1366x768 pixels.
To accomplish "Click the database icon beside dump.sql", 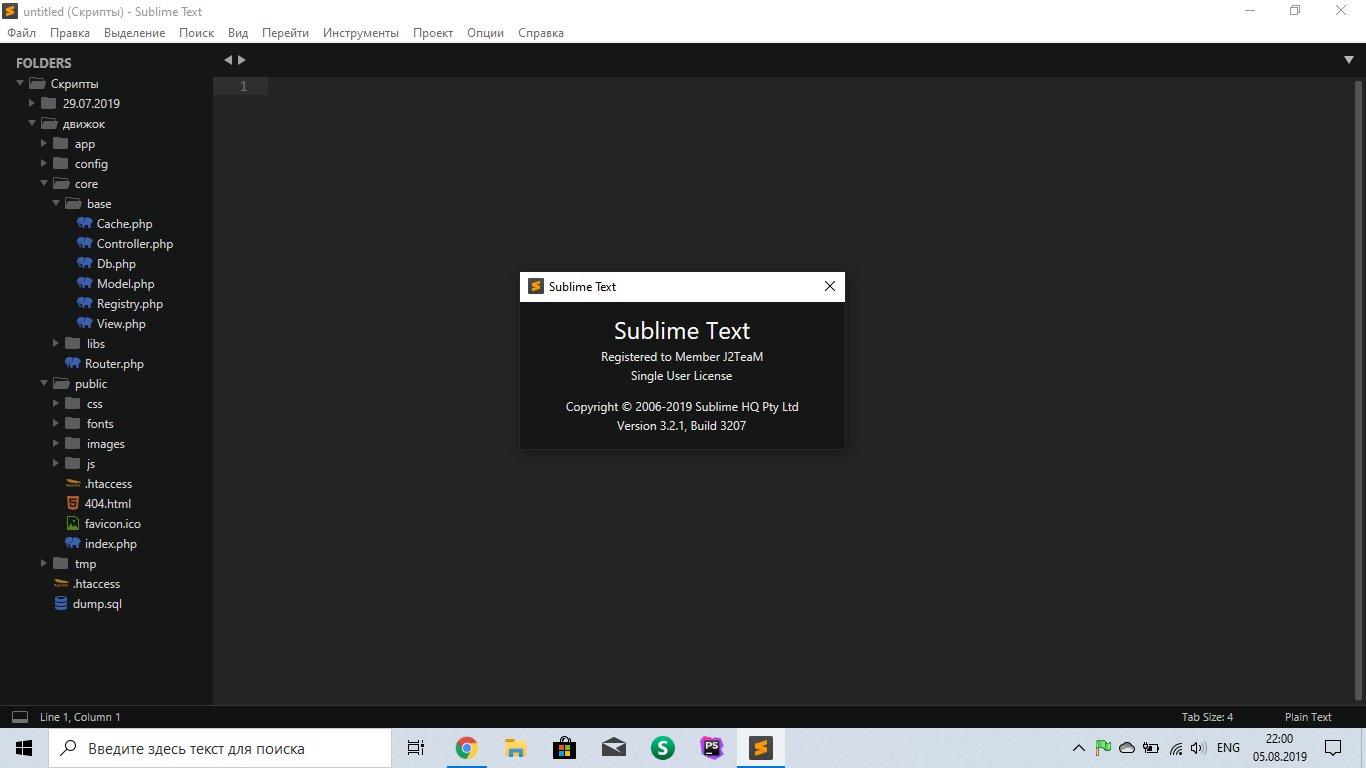I will tap(61, 604).
